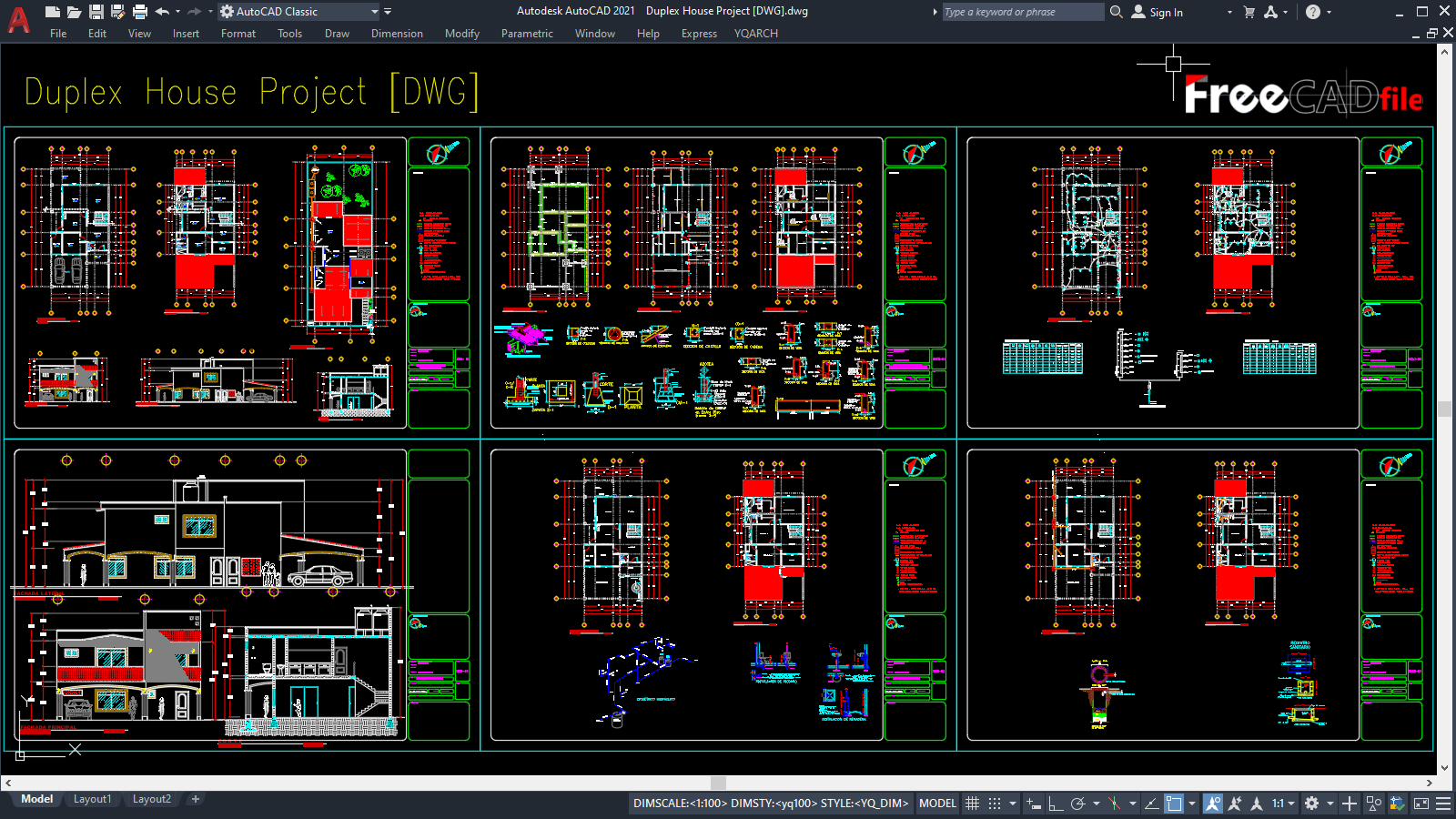Viewport: 1456px width, 819px height.
Task: Open the Parametric menu
Action: [527, 34]
